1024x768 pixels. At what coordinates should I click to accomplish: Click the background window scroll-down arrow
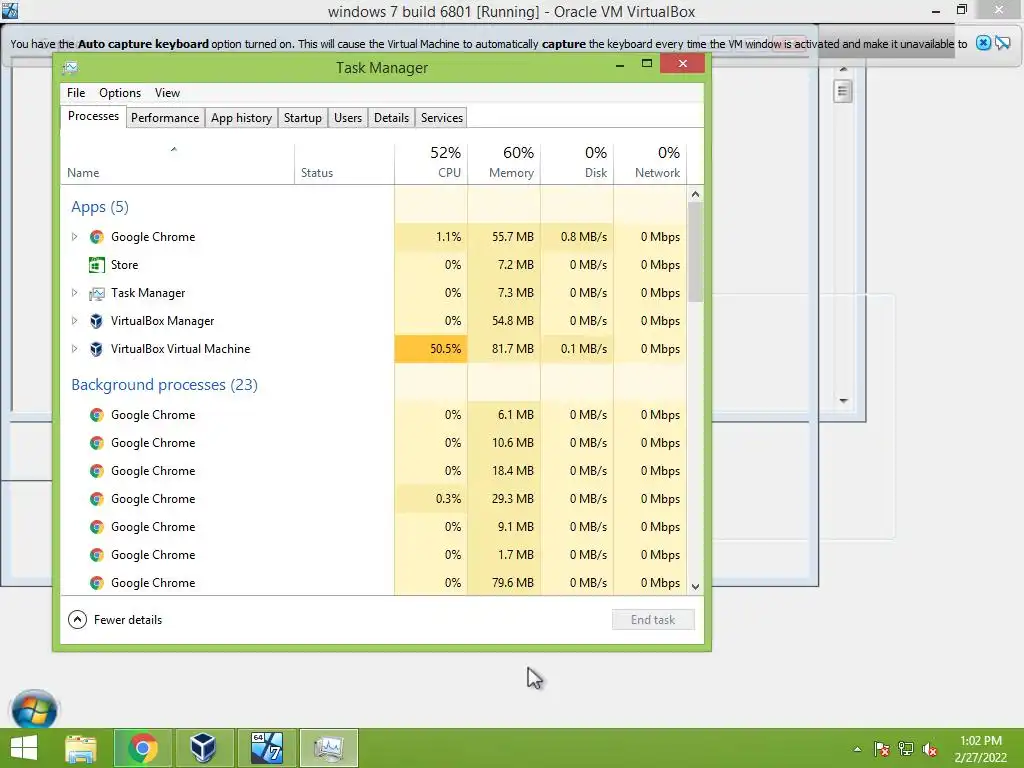(x=843, y=400)
